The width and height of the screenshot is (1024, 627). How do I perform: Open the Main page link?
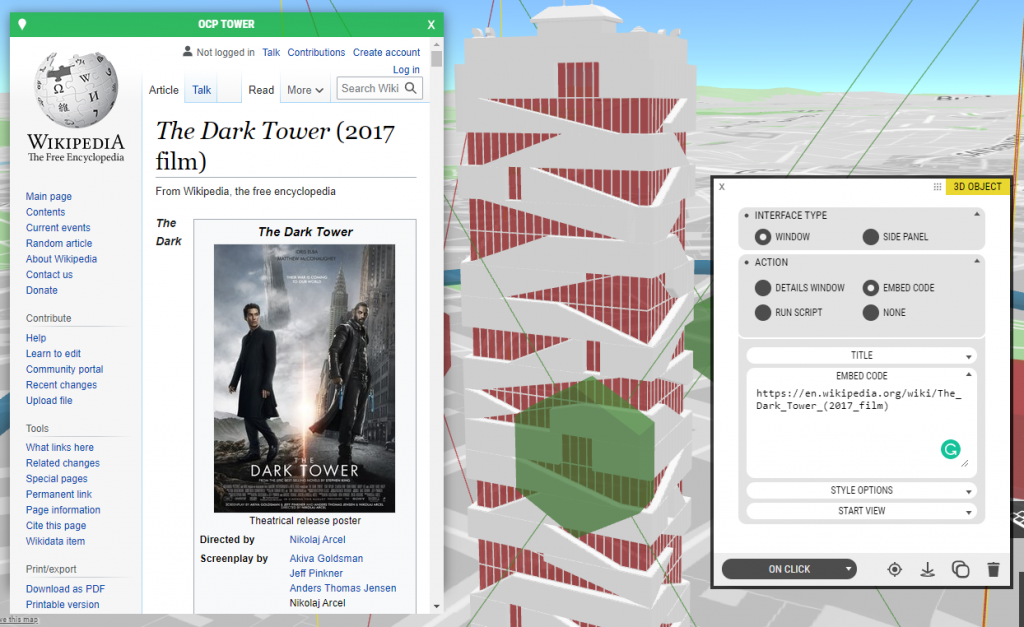tap(49, 196)
